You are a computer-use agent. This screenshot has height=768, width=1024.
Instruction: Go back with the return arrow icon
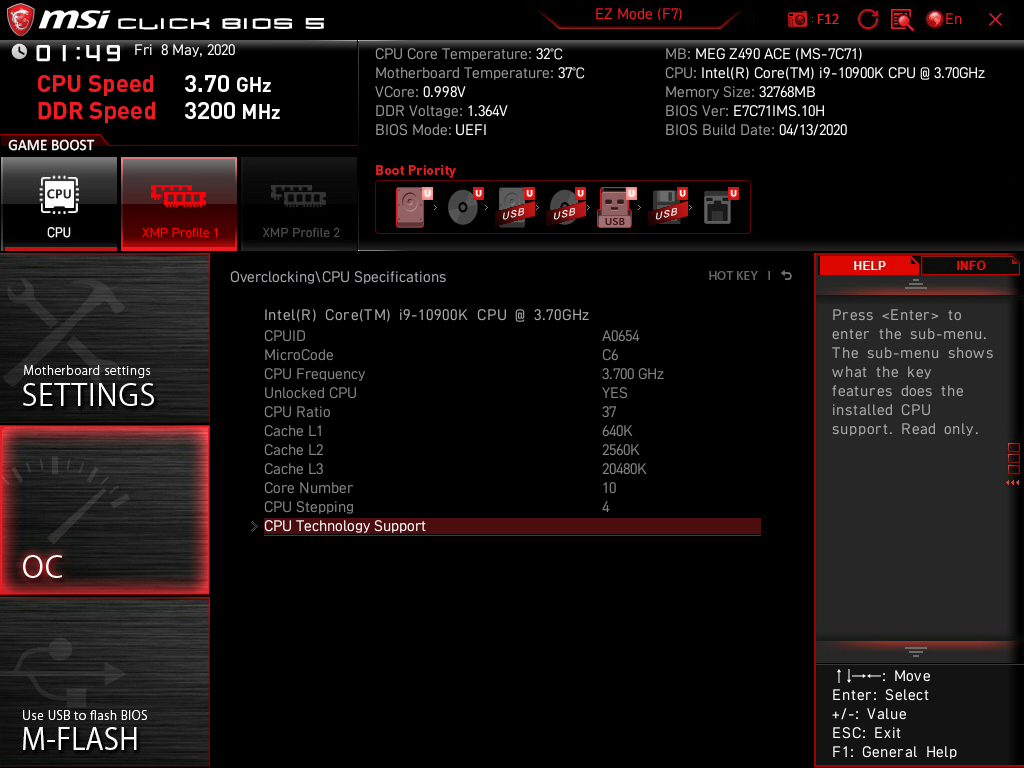786,276
